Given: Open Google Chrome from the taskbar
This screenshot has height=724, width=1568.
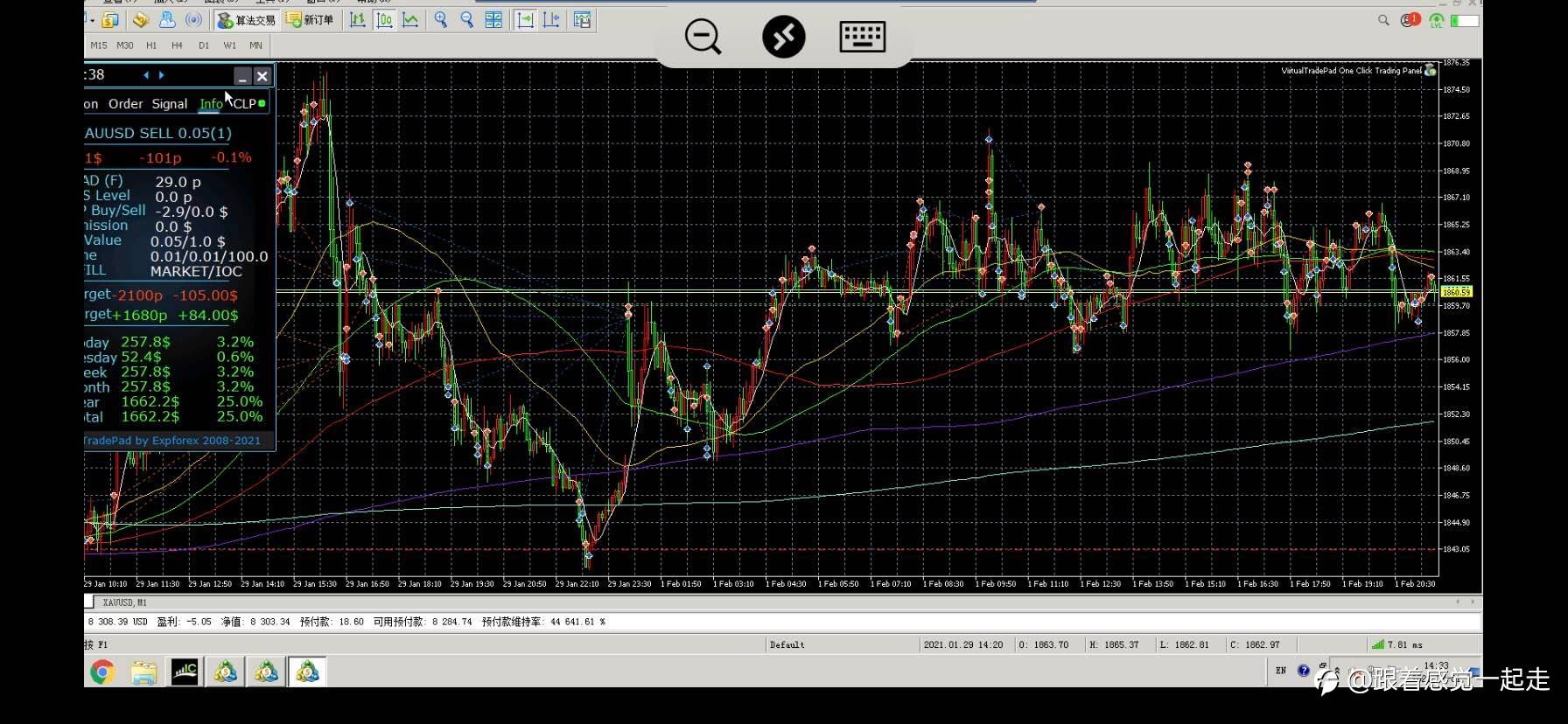Looking at the screenshot, I should 102,672.
